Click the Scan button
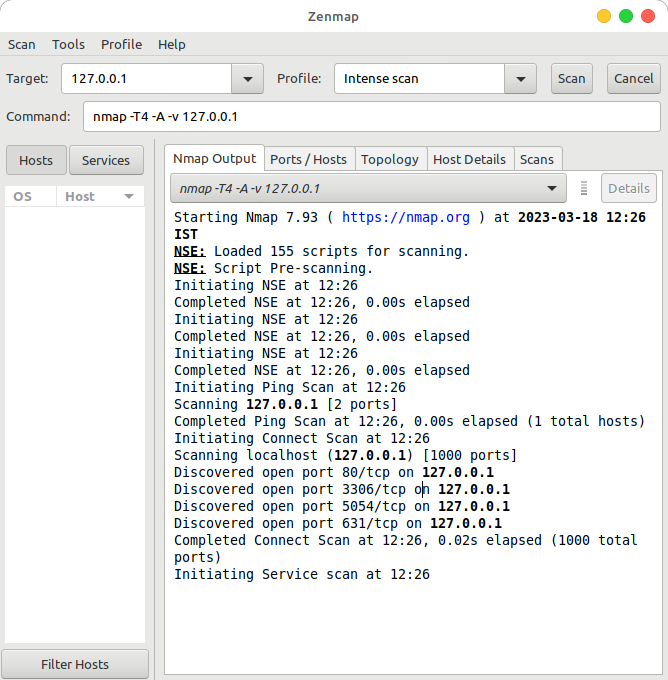Viewport: 668px width, 680px height. (x=571, y=79)
